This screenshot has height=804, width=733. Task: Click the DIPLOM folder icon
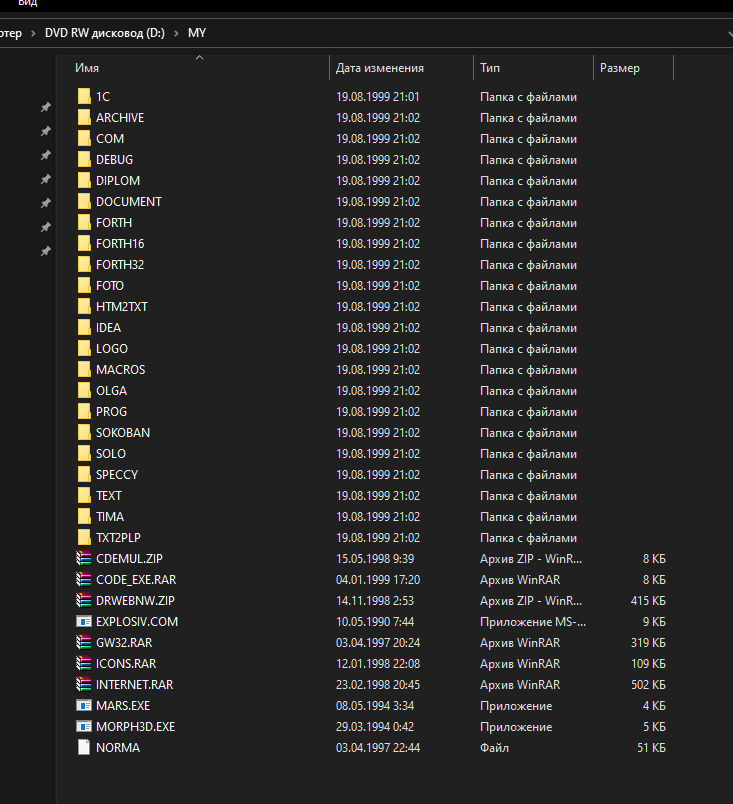click(x=84, y=180)
